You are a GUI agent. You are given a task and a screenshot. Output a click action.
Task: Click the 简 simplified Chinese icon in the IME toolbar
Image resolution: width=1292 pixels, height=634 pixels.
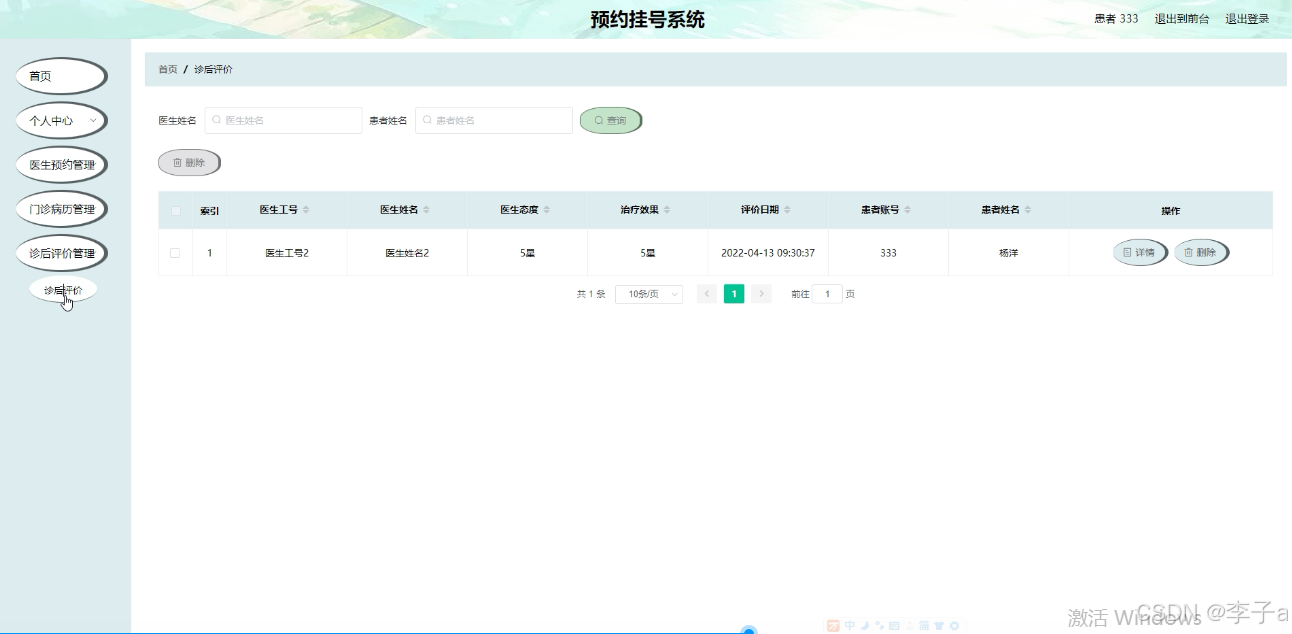(x=924, y=625)
